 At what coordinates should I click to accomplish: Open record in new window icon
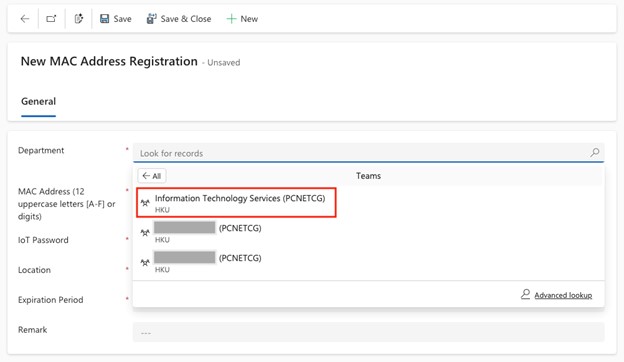point(51,19)
